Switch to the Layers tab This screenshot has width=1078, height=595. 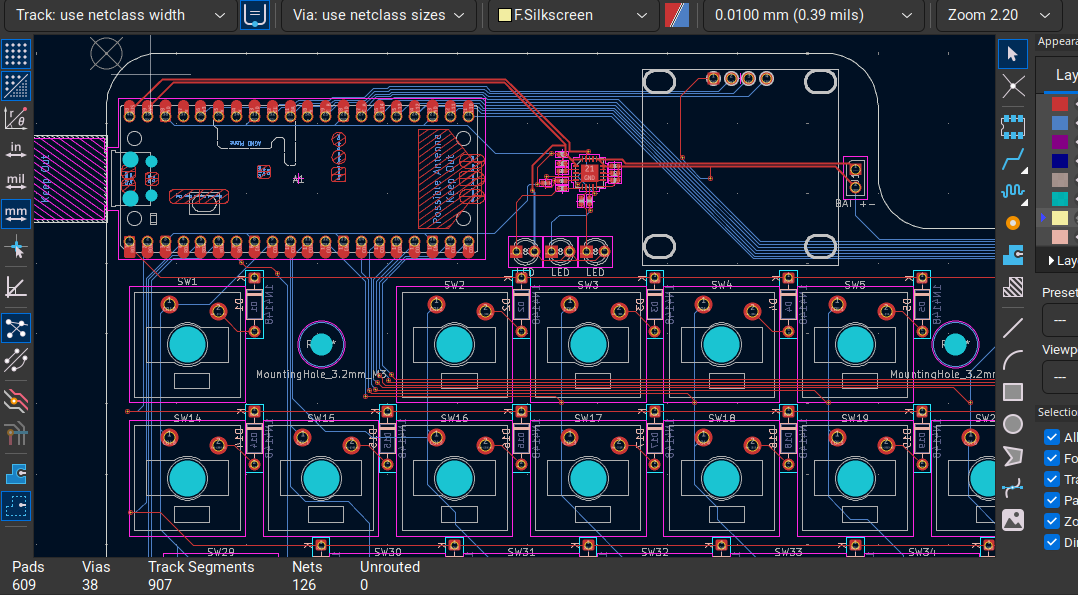click(x=1066, y=75)
